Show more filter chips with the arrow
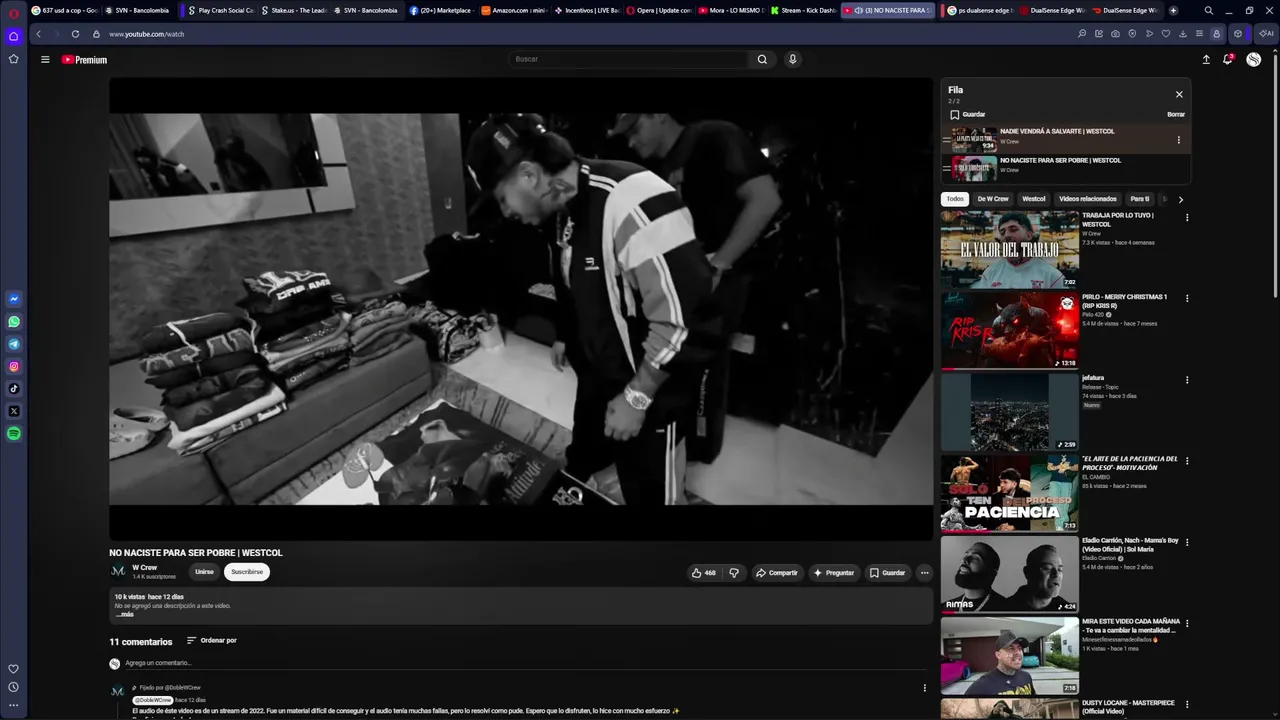 click(1180, 199)
